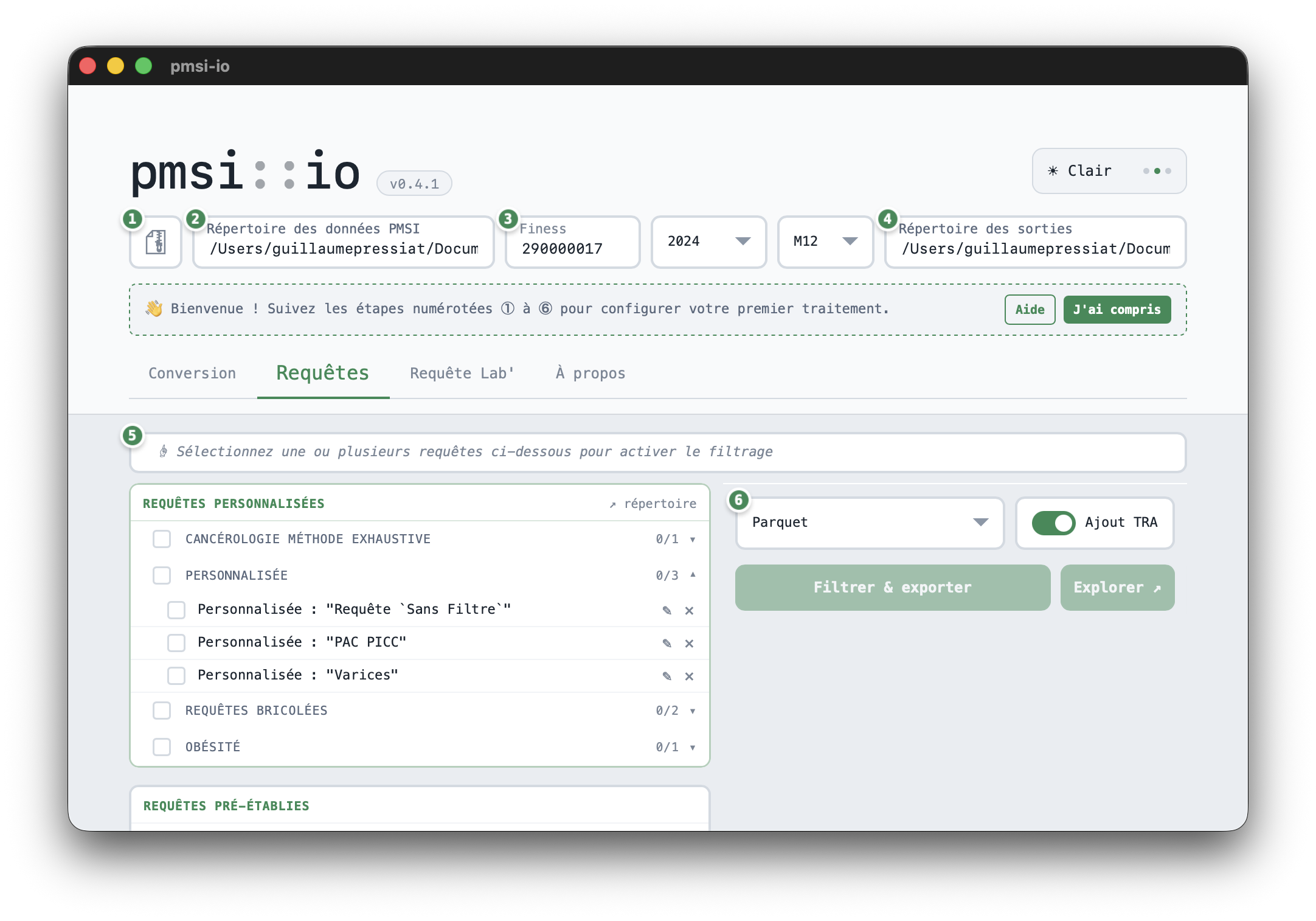This screenshot has width=1316, height=921.
Task: Switch to the Conversion tab
Action: coord(192,374)
